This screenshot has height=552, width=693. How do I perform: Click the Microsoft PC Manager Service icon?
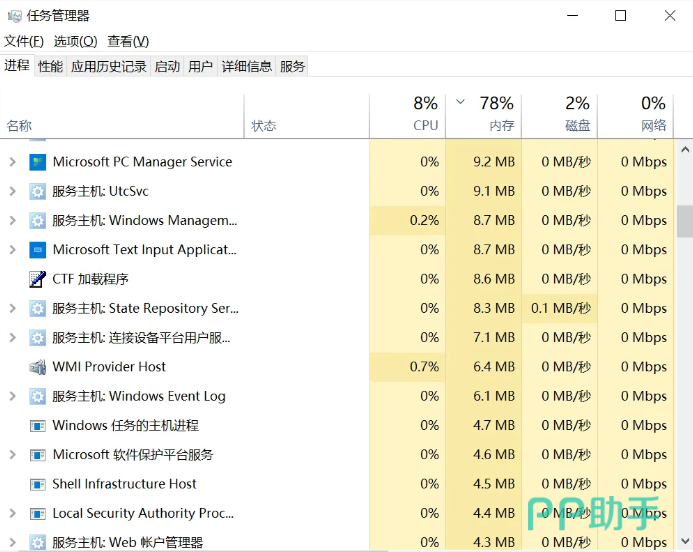38,162
